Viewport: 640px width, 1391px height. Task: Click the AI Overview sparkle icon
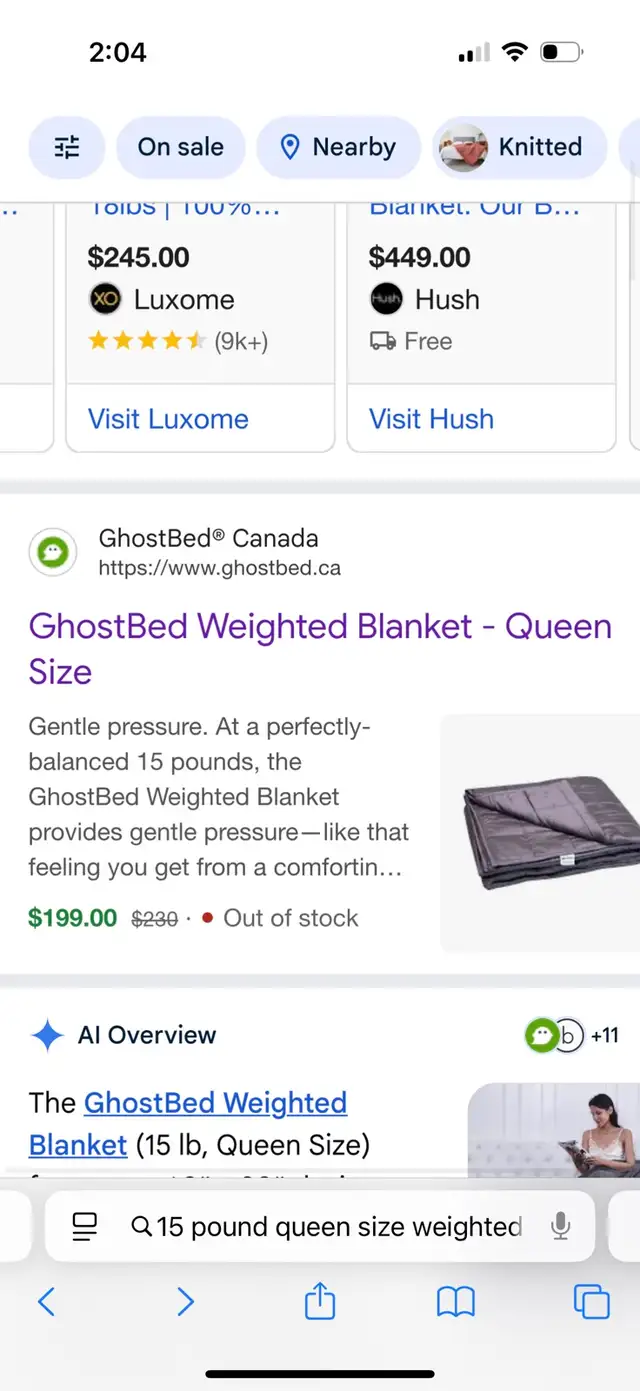[45, 1035]
